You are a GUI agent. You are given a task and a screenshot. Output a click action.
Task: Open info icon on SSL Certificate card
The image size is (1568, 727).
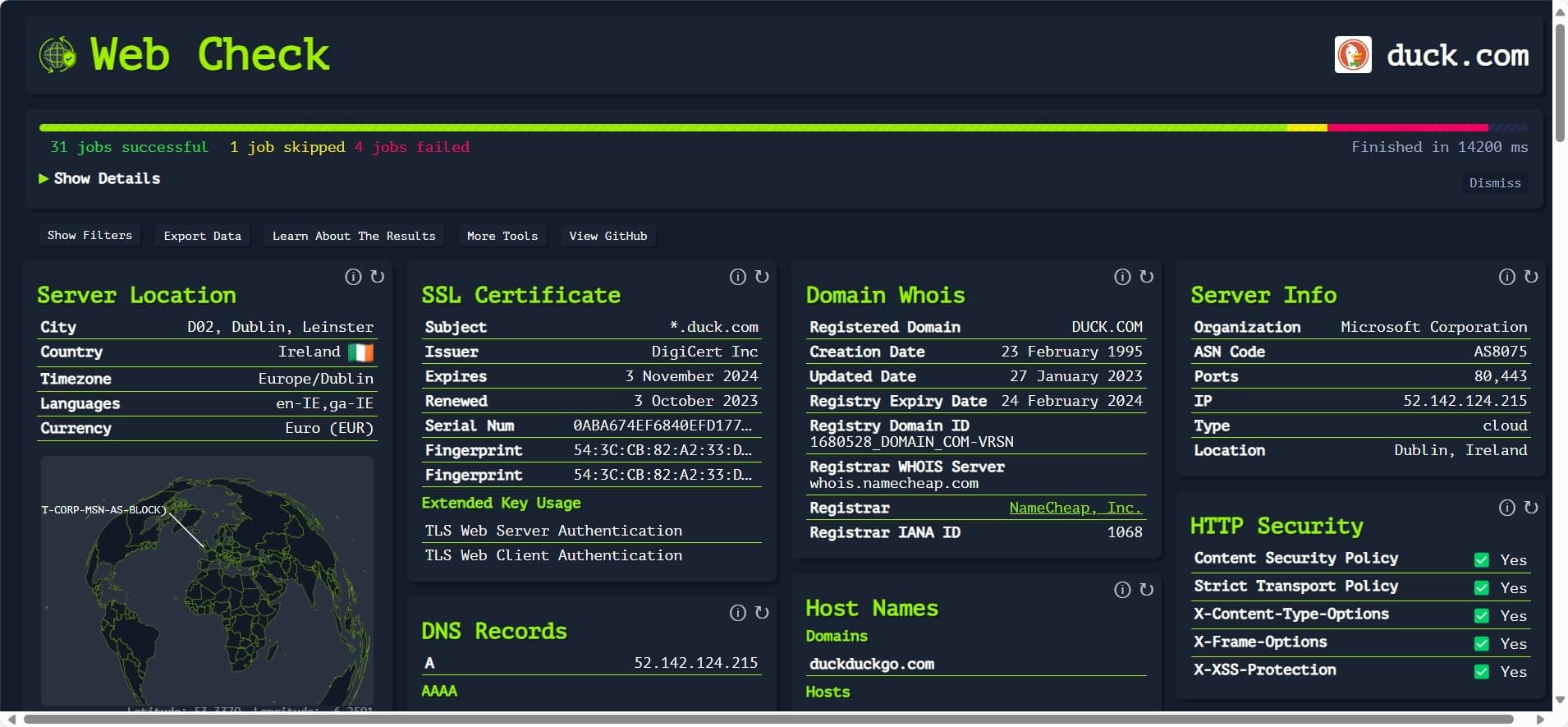coord(738,277)
